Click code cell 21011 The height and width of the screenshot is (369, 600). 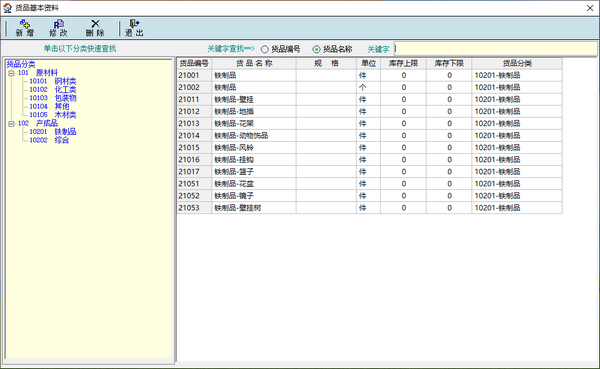pos(194,100)
